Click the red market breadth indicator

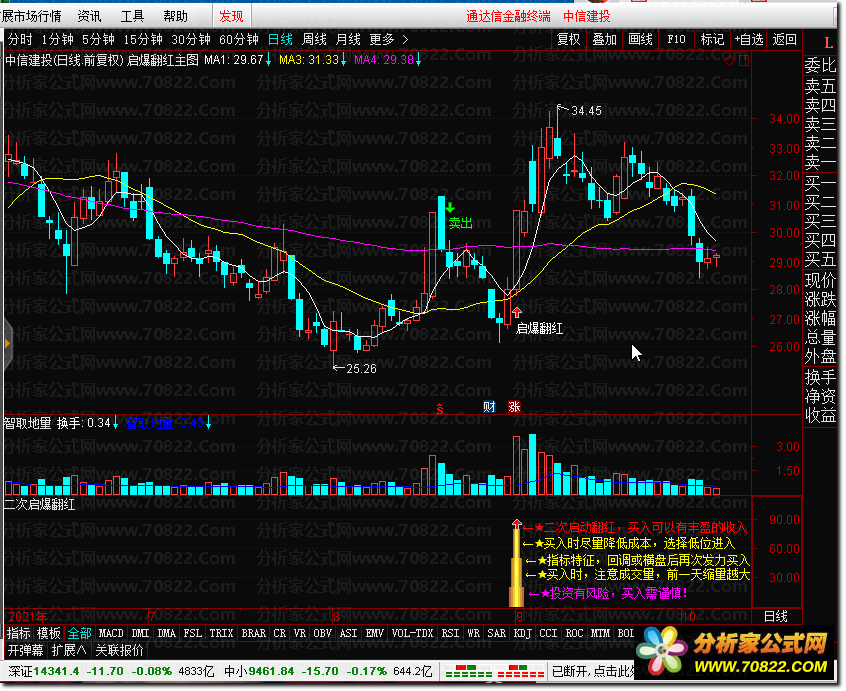tap(520, 672)
